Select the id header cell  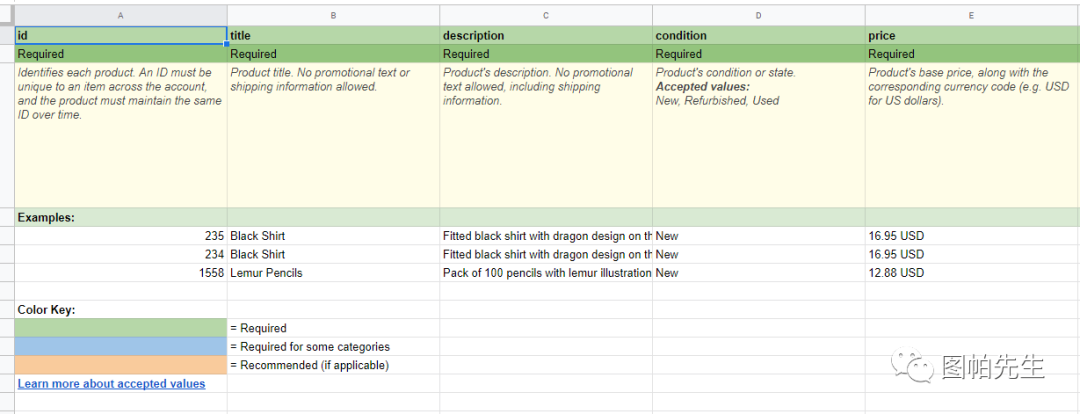click(x=121, y=35)
